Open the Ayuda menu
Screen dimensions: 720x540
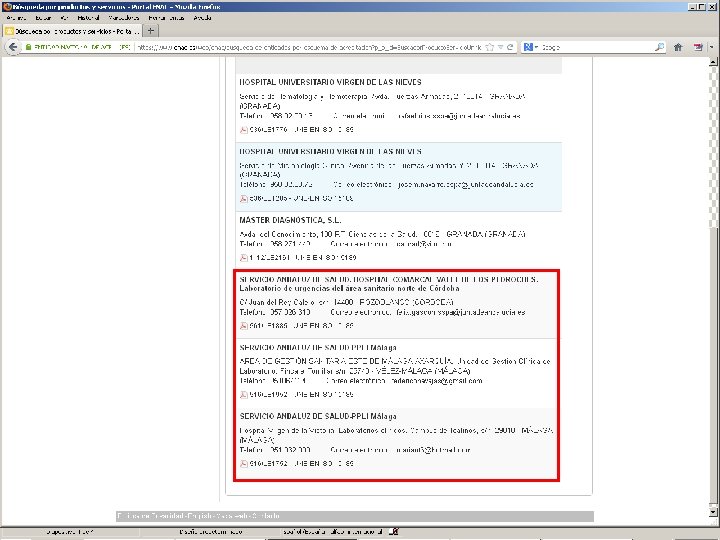[x=202, y=18]
